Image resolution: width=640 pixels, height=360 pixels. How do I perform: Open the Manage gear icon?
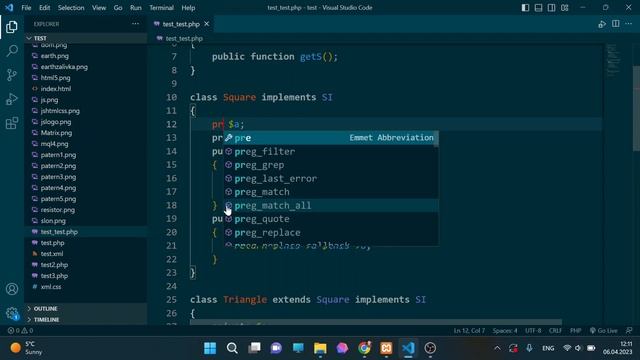coord(12,313)
